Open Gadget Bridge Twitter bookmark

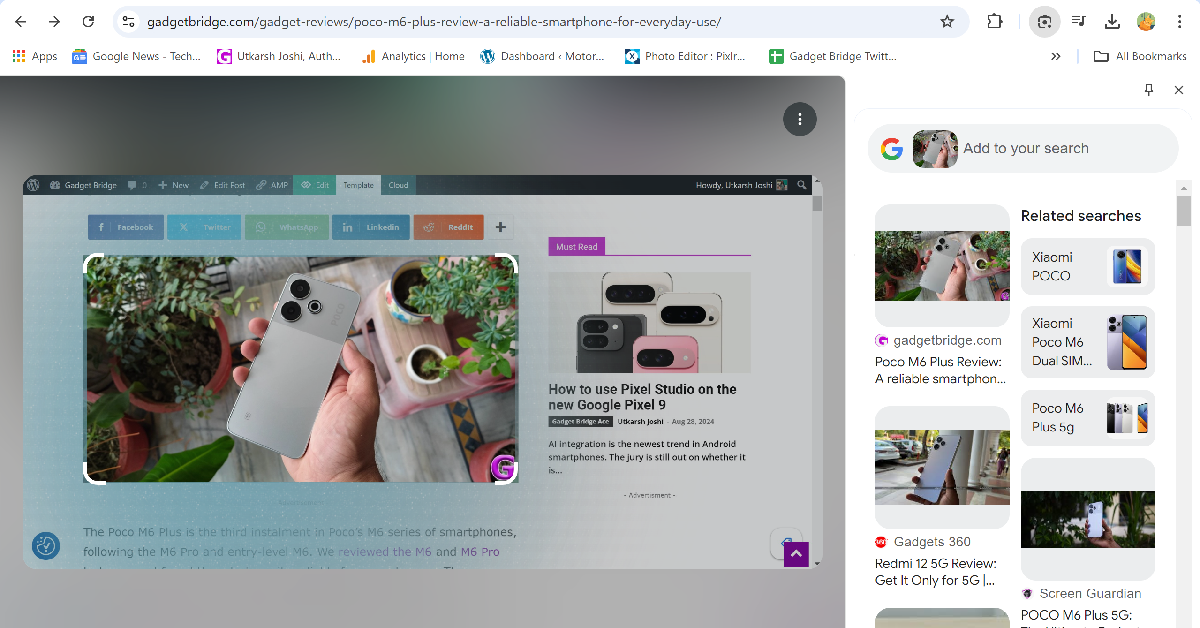point(832,56)
